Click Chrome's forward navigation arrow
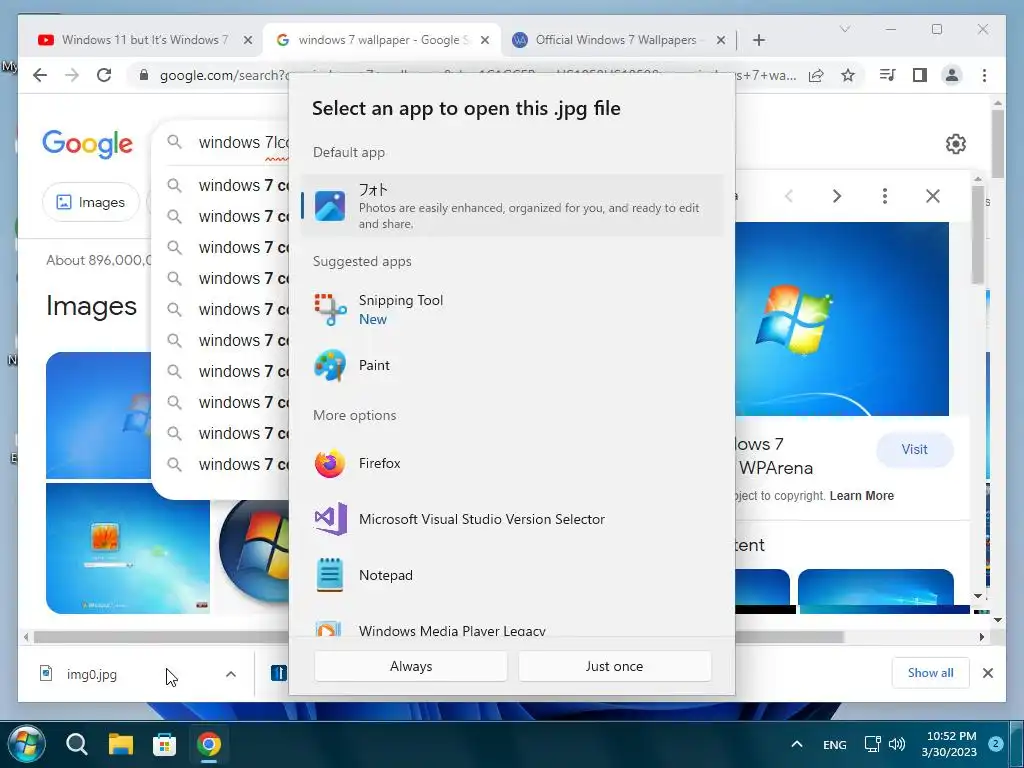The image size is (1024, 768). (x=72, y=75)
